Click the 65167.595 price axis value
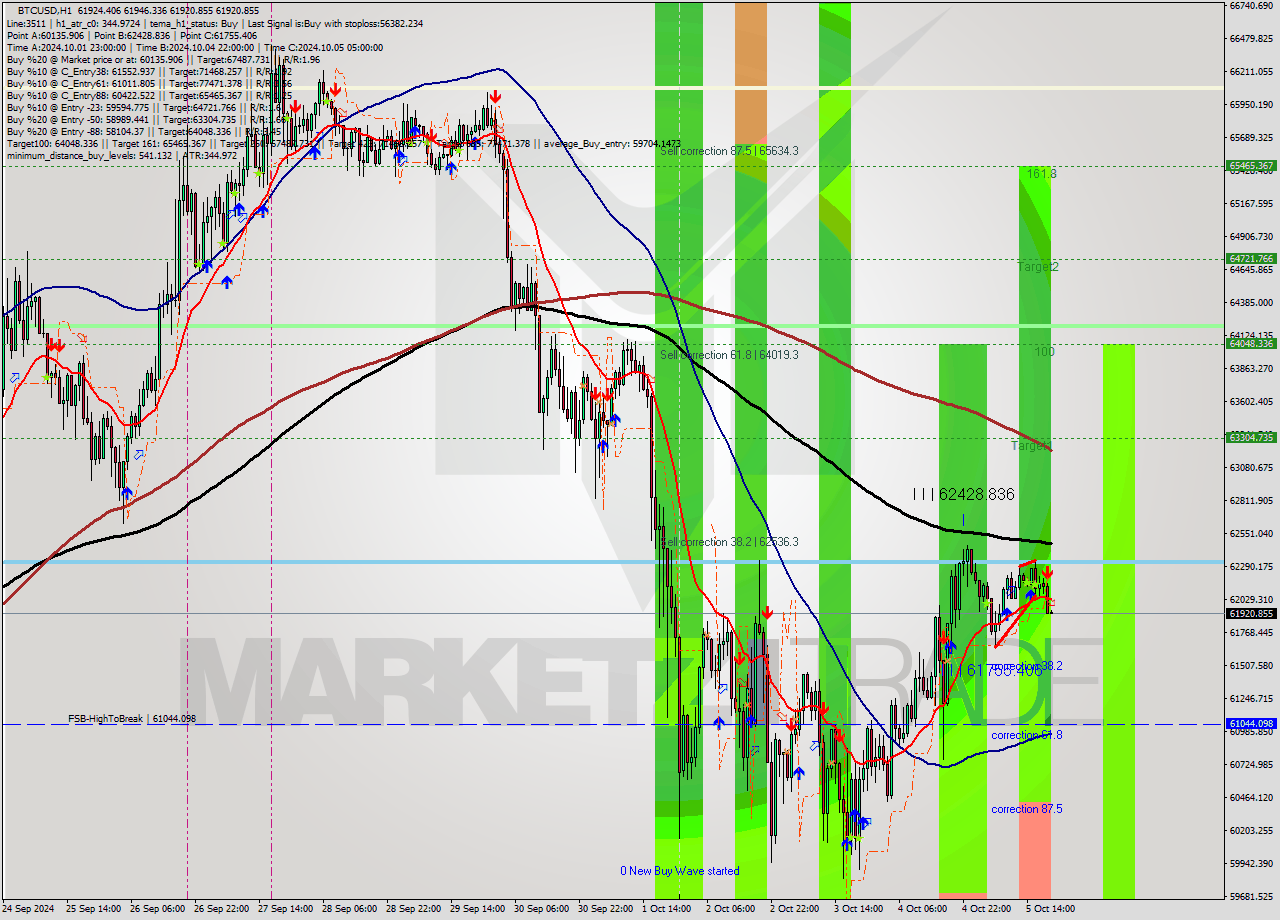The width and height of the screenshot is (1280, 920). point(1250,203)
